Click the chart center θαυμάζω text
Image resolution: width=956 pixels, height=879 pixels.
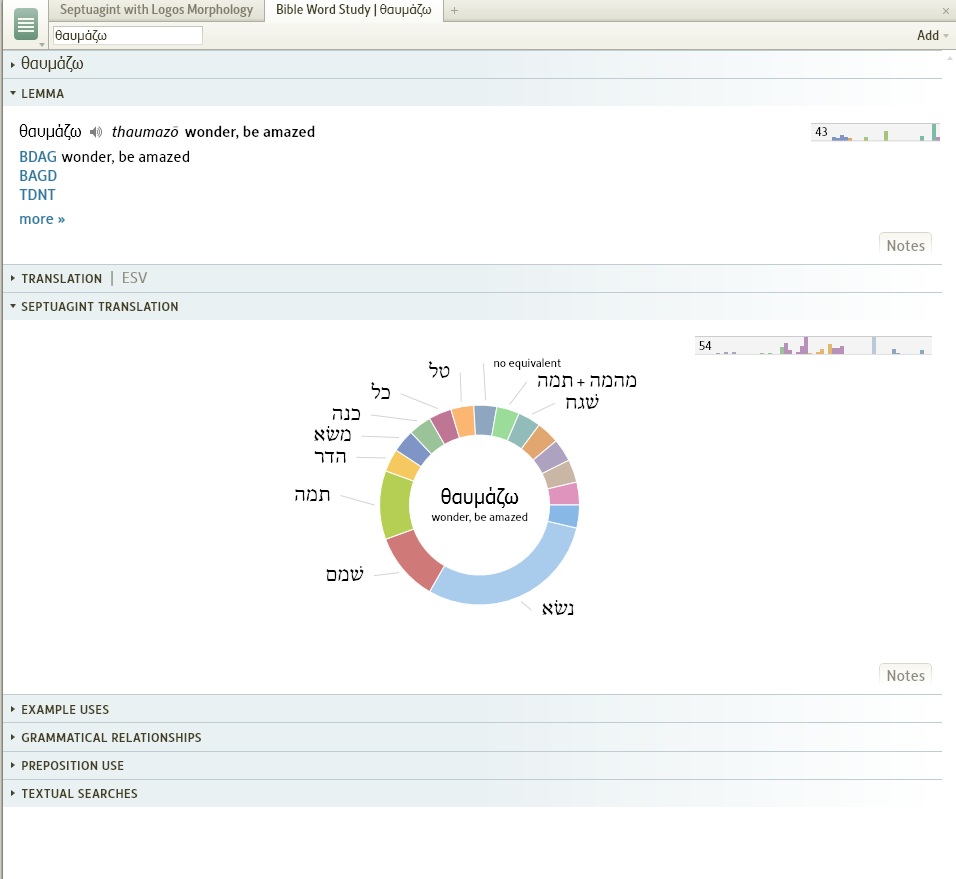(479, 497)
